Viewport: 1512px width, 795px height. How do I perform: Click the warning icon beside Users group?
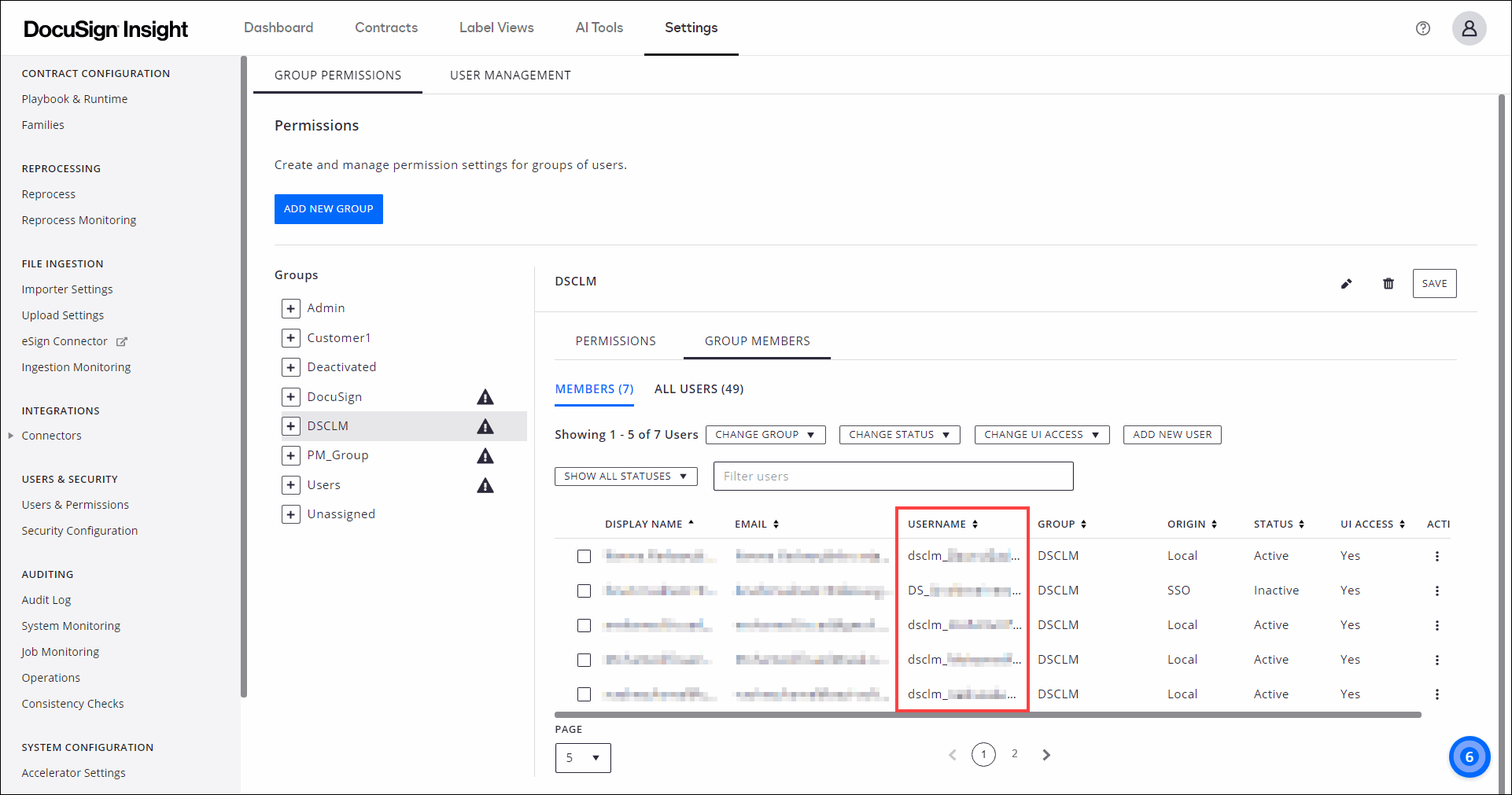tap(485, 485)
